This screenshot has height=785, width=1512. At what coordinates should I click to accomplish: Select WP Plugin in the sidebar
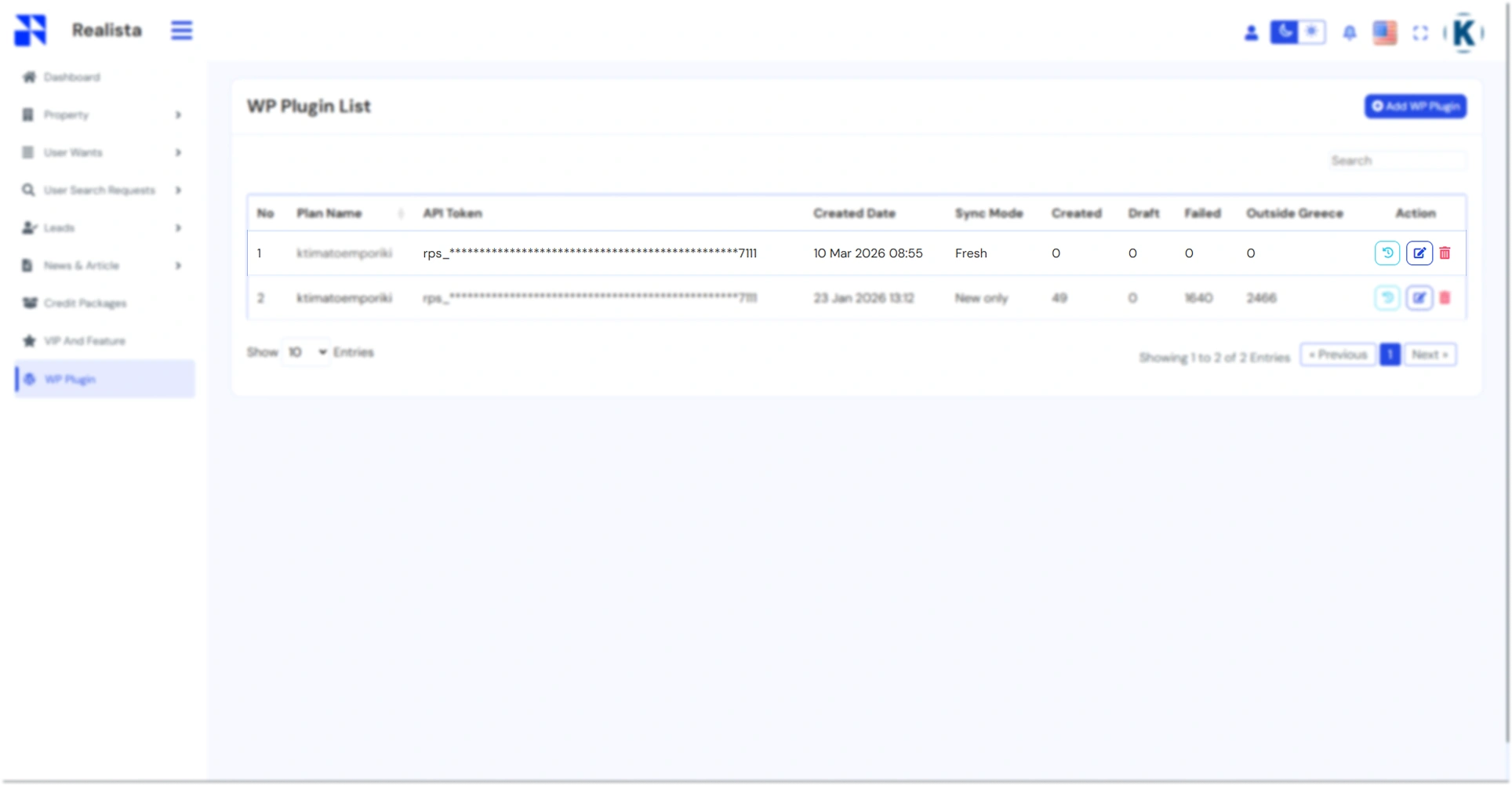(x=69, y=379)
